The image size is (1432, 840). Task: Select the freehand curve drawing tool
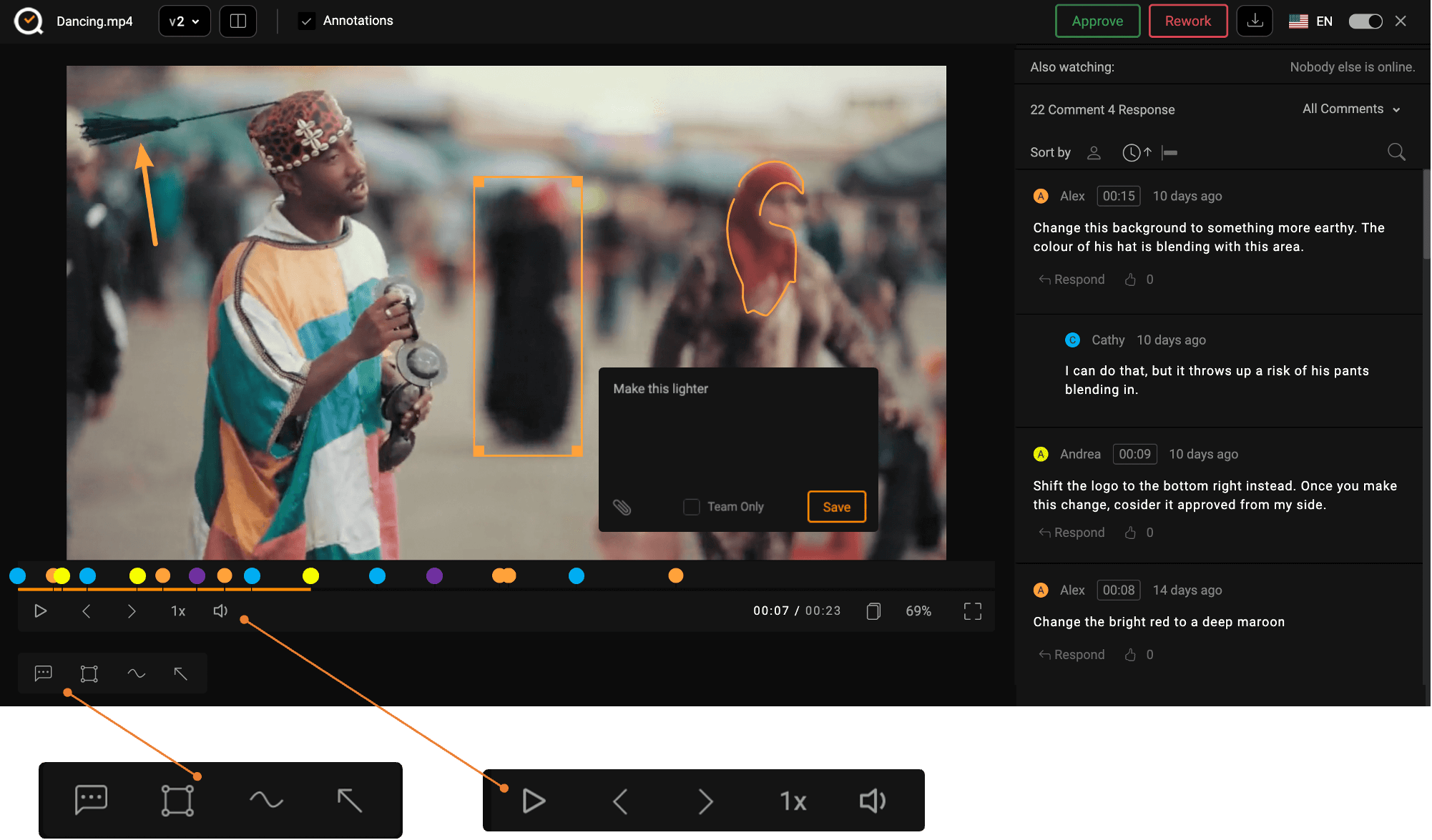click(136, 673)
